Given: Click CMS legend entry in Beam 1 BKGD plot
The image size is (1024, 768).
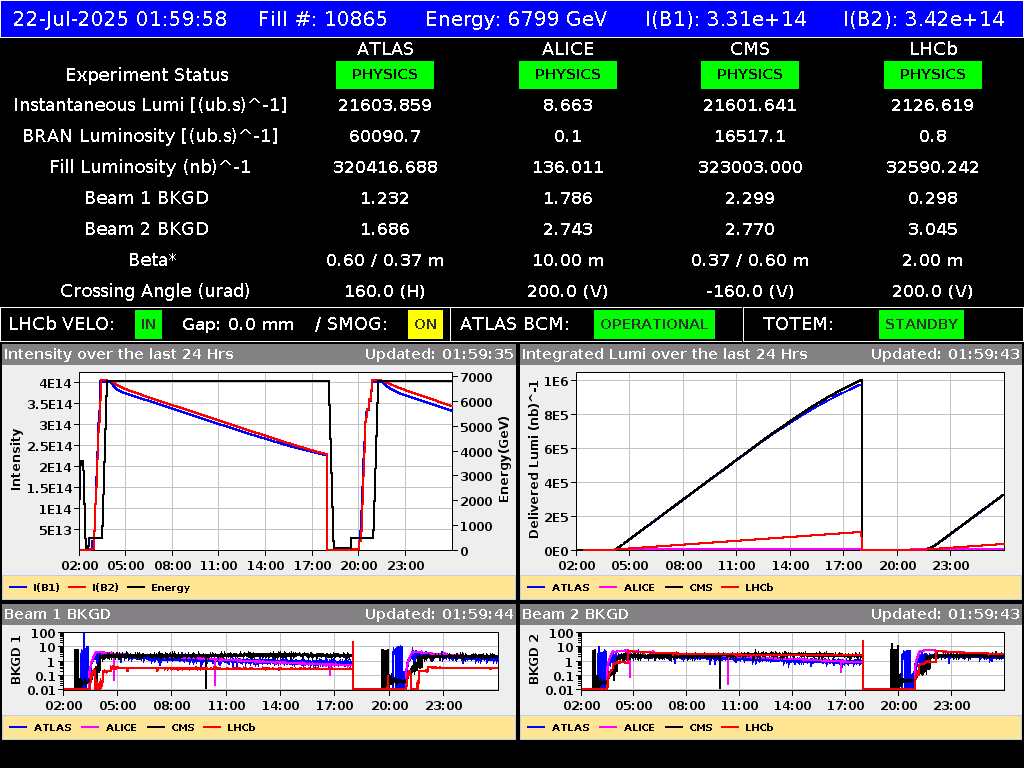Looking at the screenshot, I should pyautogui.click(x=171, y=728).
